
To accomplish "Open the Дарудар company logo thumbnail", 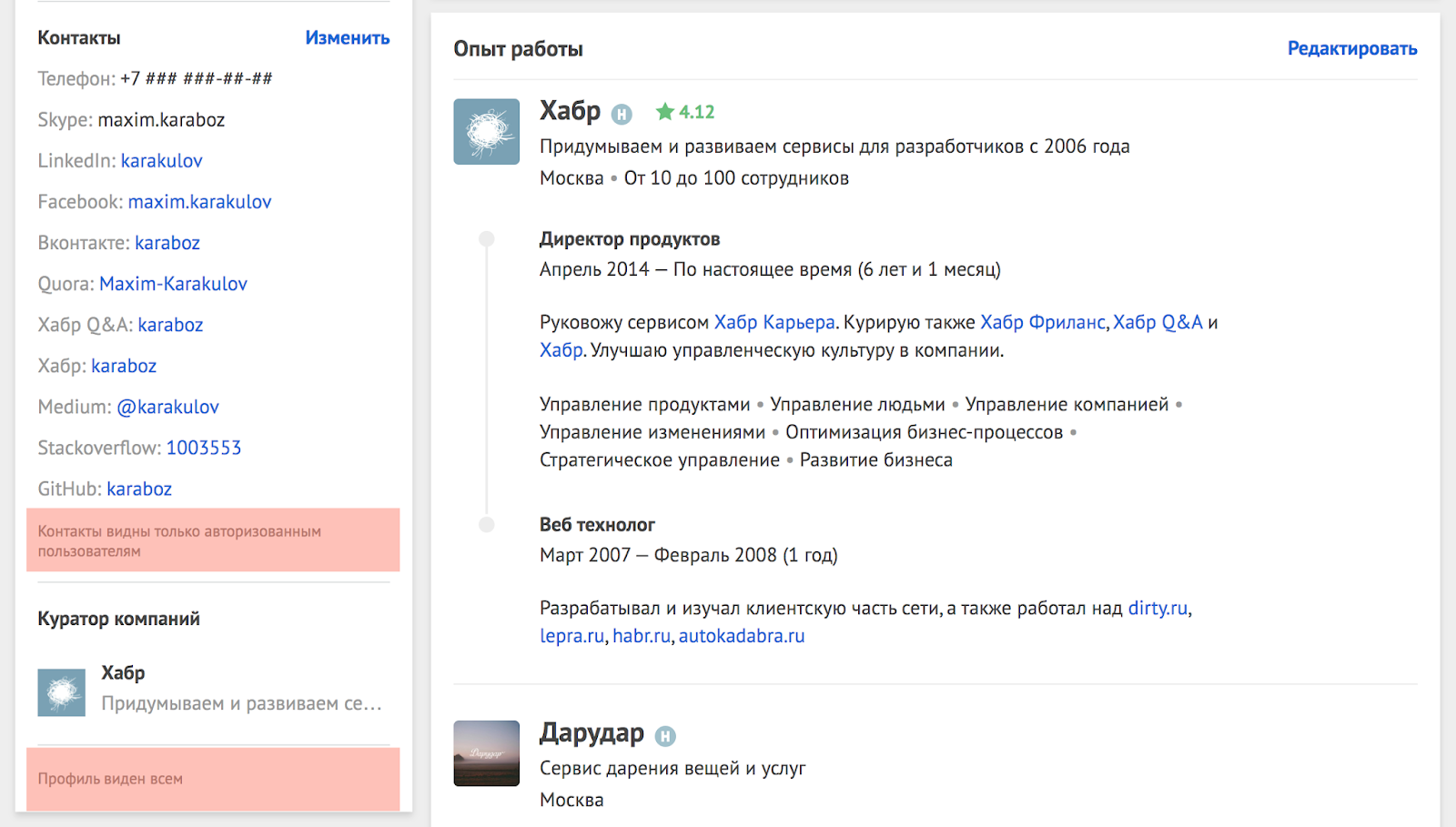I will coord(487,753).
